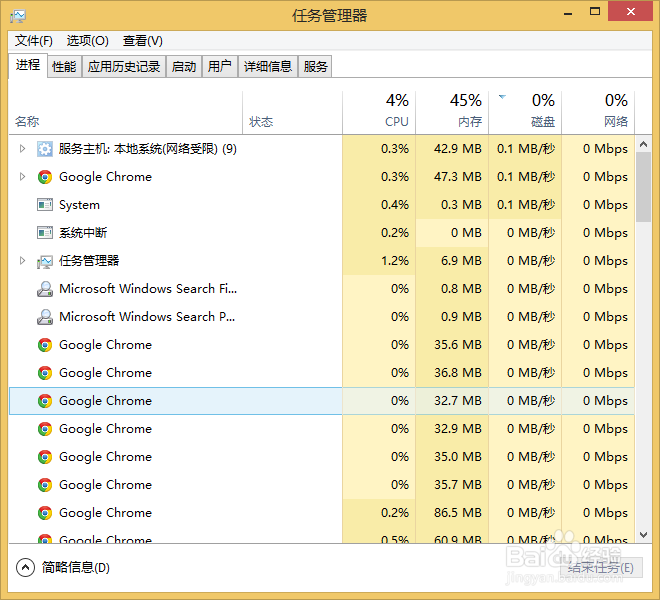Click the scrollbar up arrow

click(643, 144)
